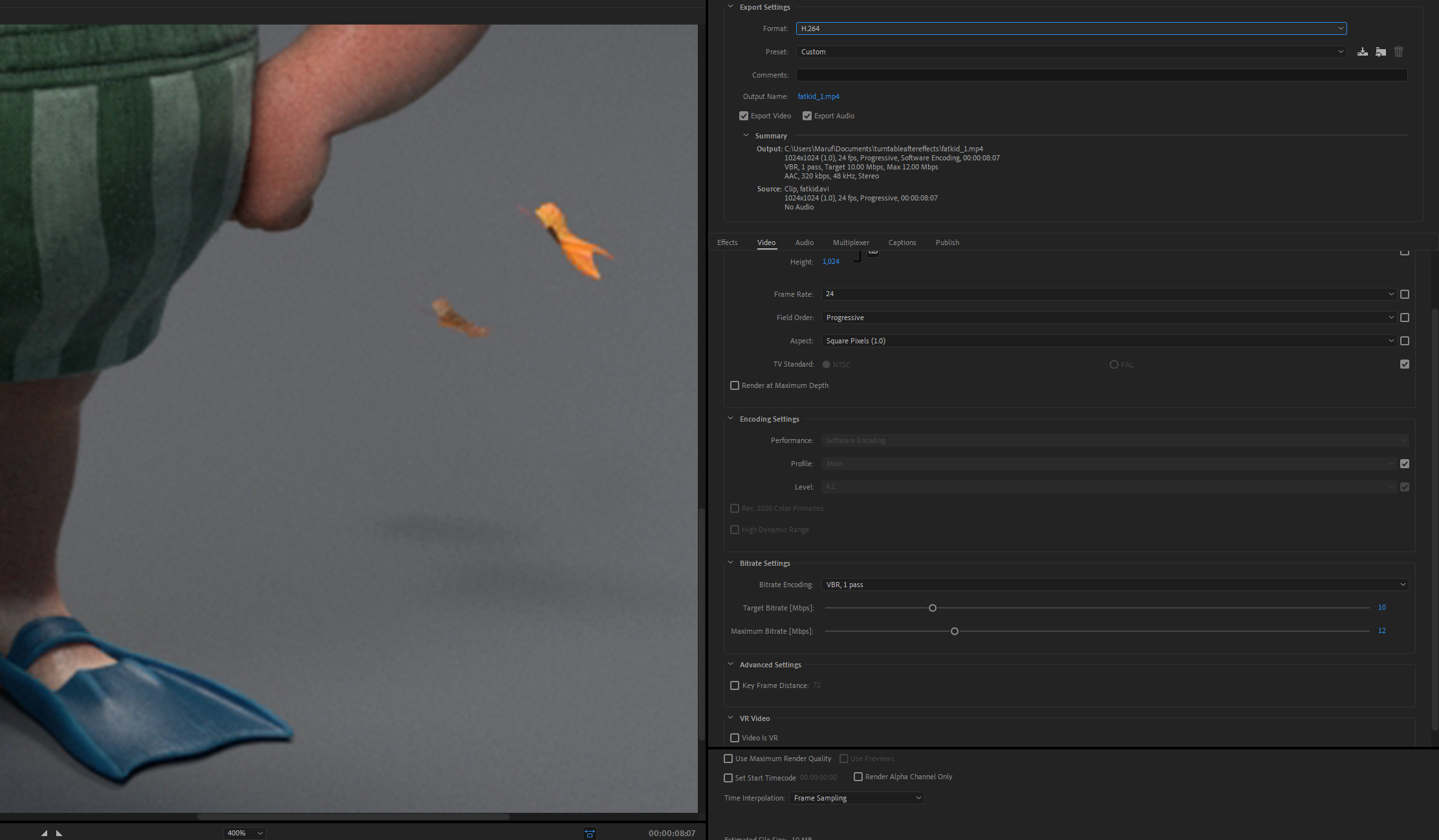This screenshot has height=840, width=1439.
Task: Save the current preset
Action: click(x=1362, y=51)
